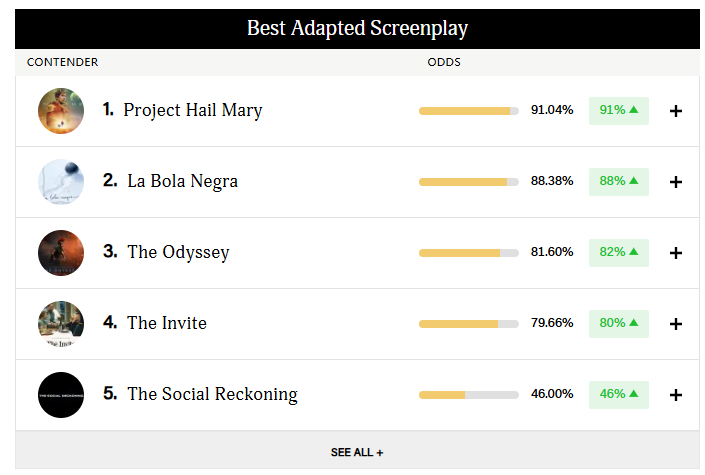Open La Bola Negra poster image
705x475 pixels.
click(61, 182)
